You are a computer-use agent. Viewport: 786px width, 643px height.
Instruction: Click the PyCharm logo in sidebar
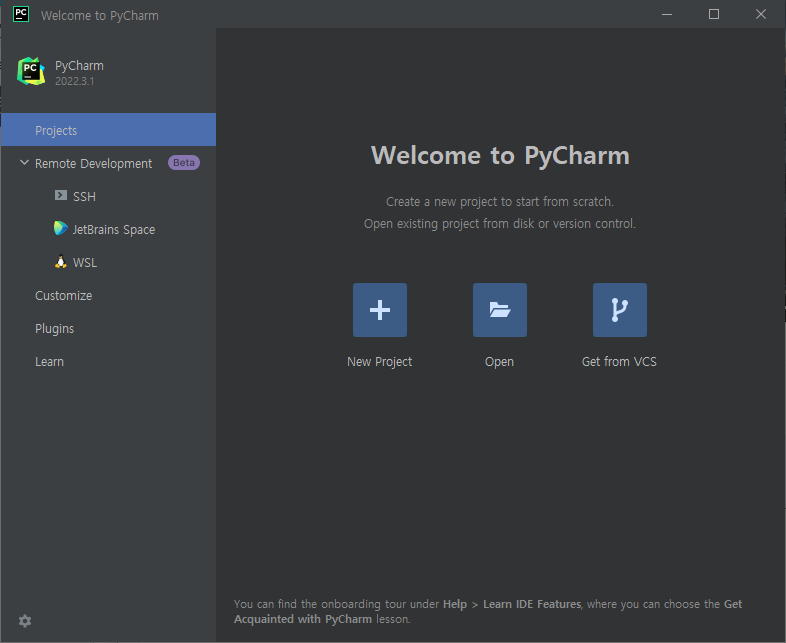pos(31,71)
